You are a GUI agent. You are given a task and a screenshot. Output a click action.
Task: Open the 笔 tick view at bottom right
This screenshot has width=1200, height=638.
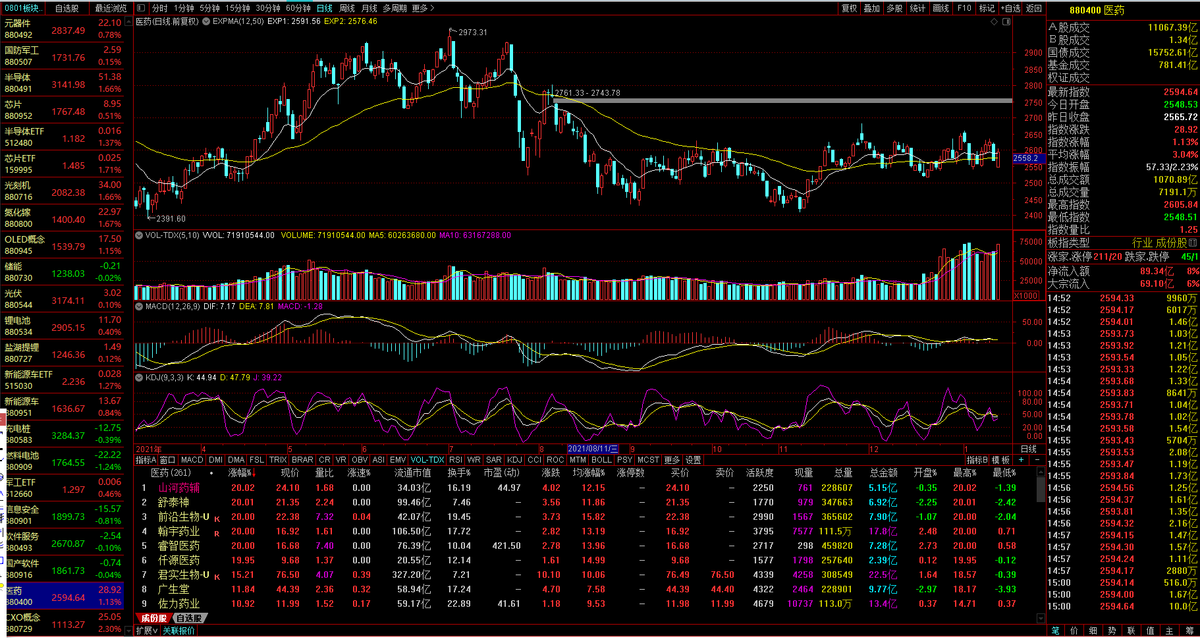click(x=1056, y=631)
